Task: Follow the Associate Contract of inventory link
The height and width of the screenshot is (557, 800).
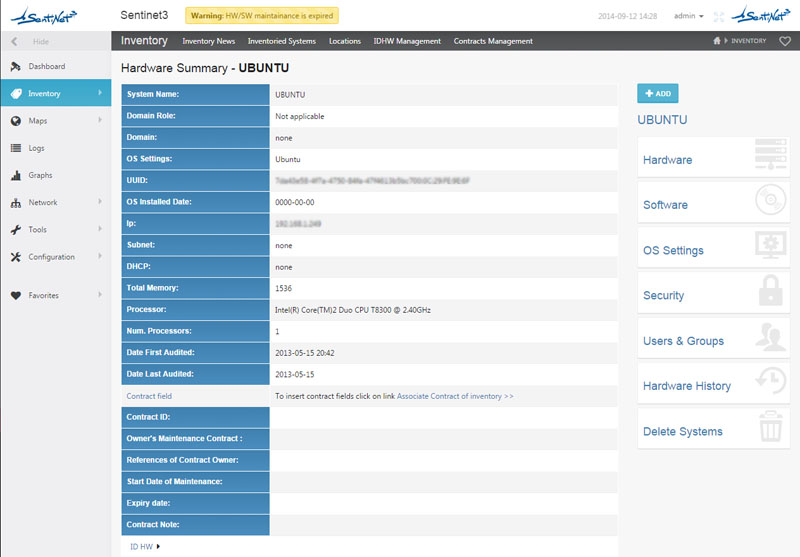Action: 455,396
